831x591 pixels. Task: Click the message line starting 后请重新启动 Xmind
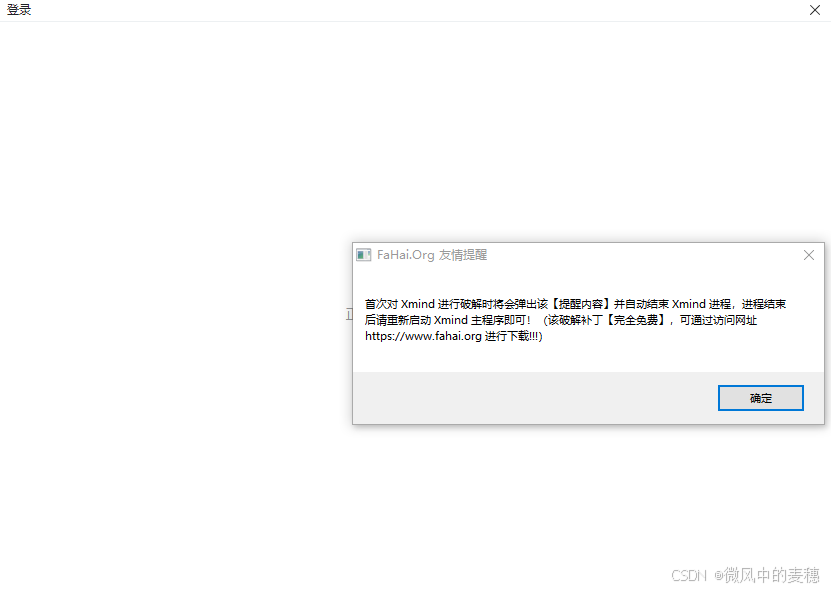coord(561,320)
